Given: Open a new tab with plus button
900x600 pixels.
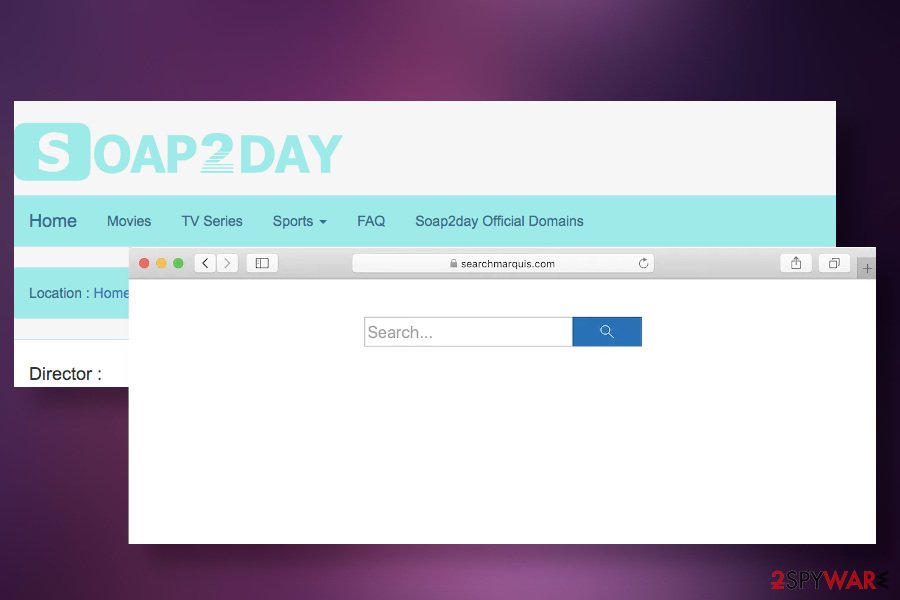Looking at the screenshot, I should [x=867, y=268].
